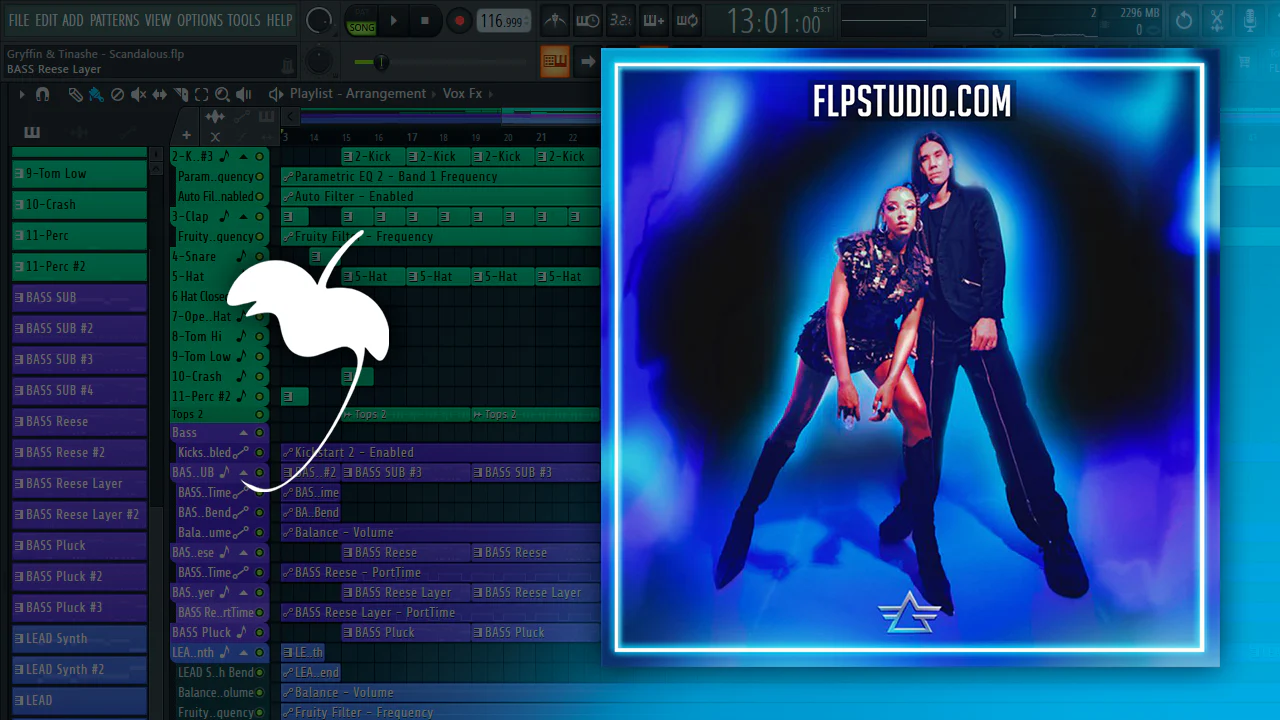Select the Slip tool
Screen dimensions: 1280x720
[160, 94]
